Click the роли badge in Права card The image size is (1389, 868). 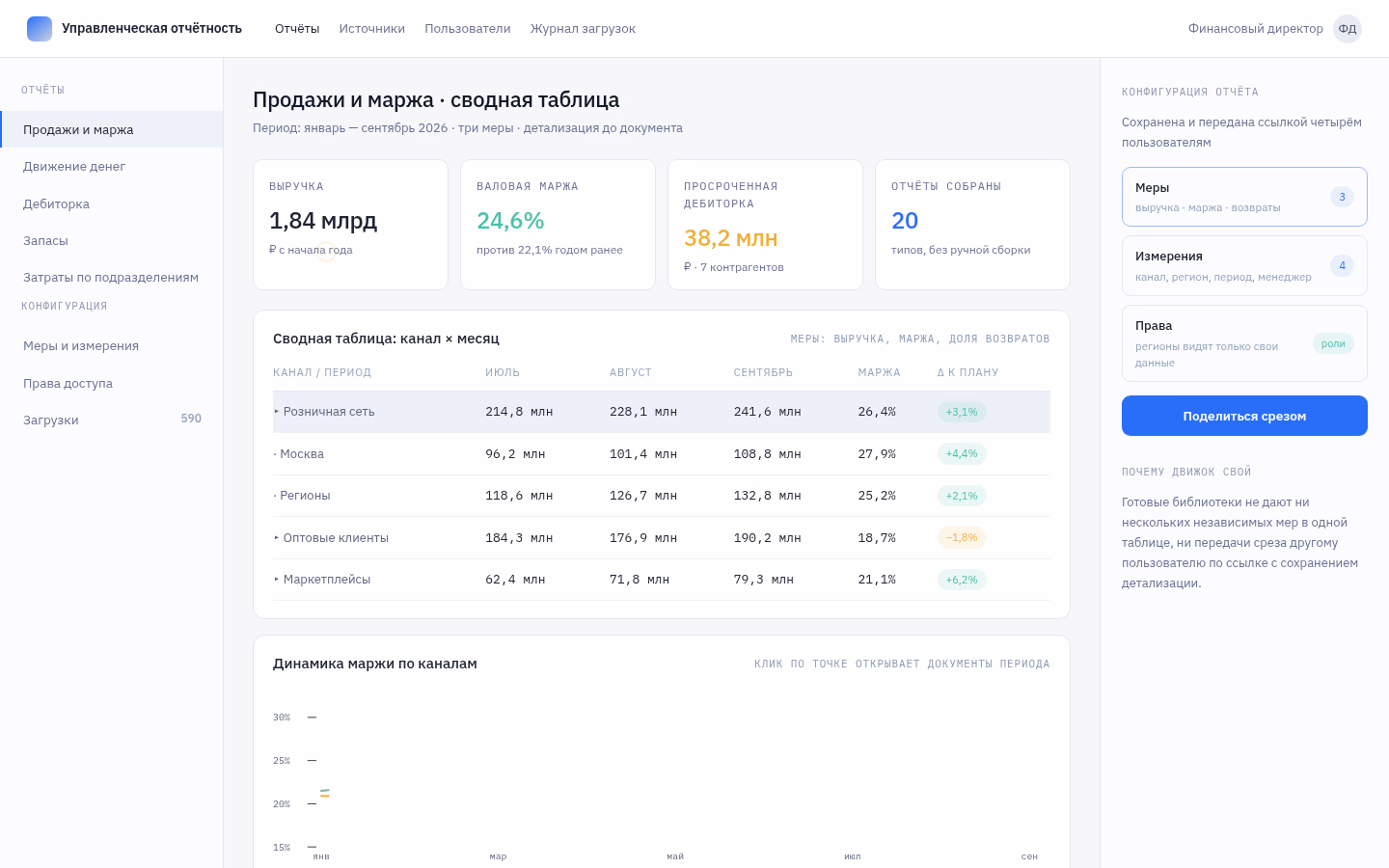[x=1333, y=343]
